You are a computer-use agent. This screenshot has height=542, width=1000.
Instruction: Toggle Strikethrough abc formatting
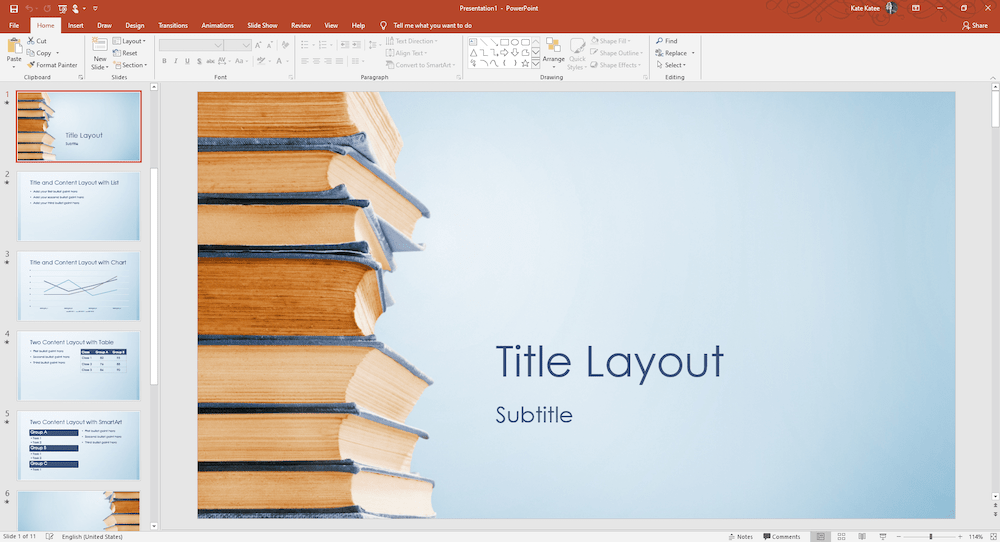(x=210, y=61)
